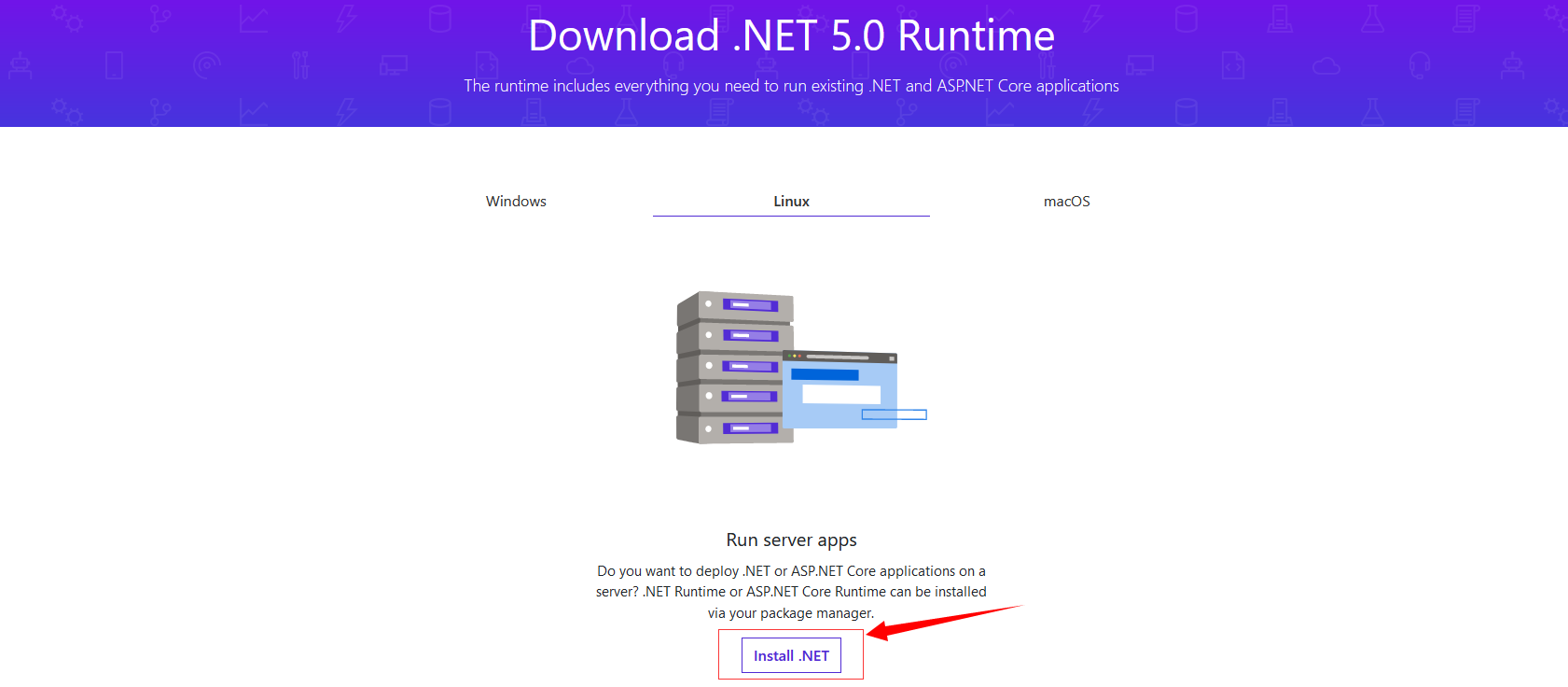
Task: Click the runtime includes everything subtitle text
Action: point(791,86)
